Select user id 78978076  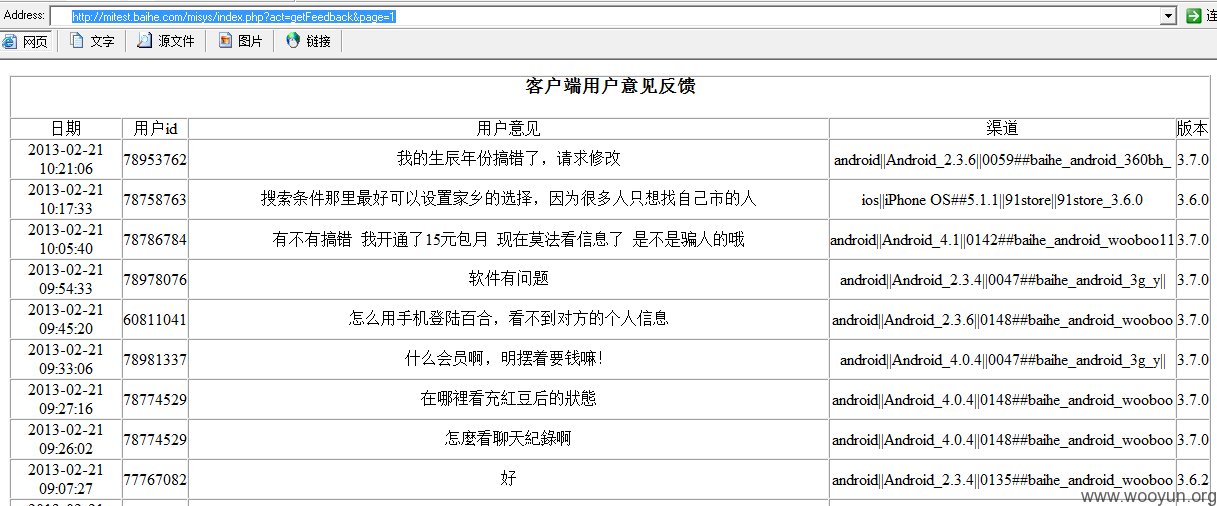coord(155,279)
